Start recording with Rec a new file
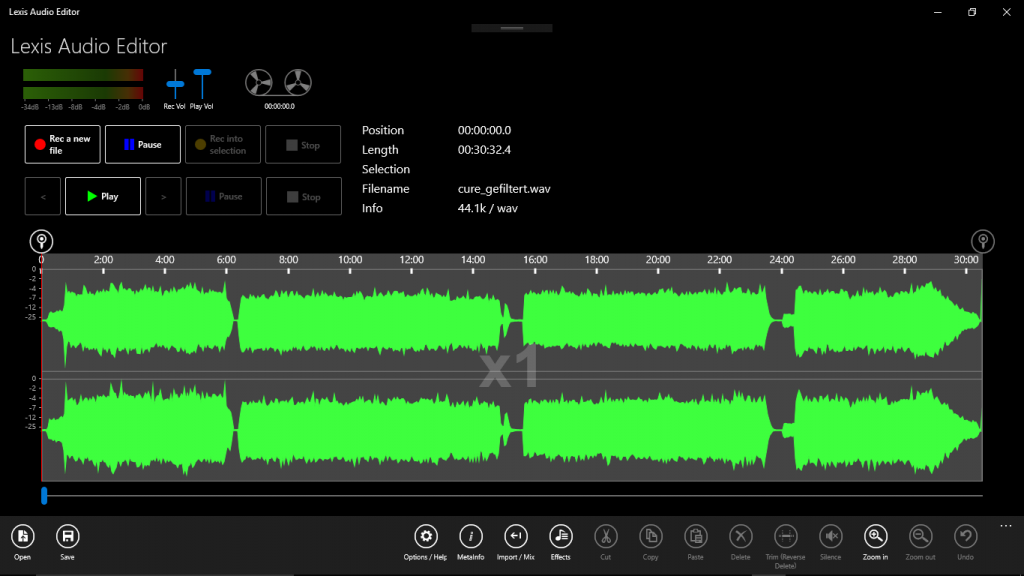This screenshot has width=1024, height=576. (62, 144)
